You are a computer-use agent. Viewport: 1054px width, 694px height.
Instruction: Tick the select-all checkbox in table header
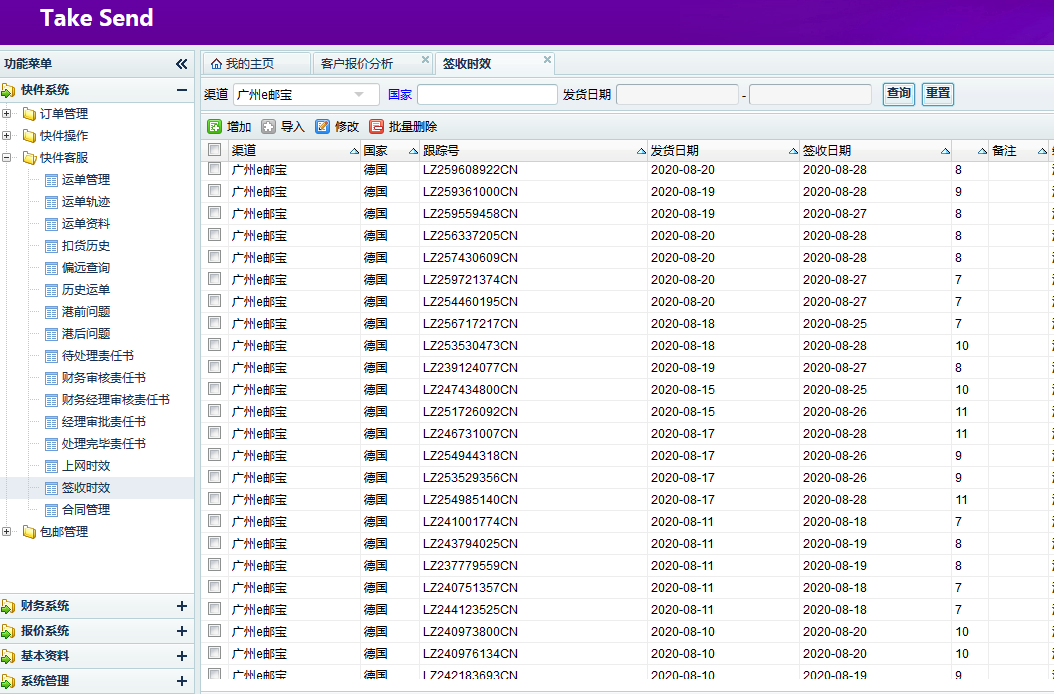coord(214,150)
